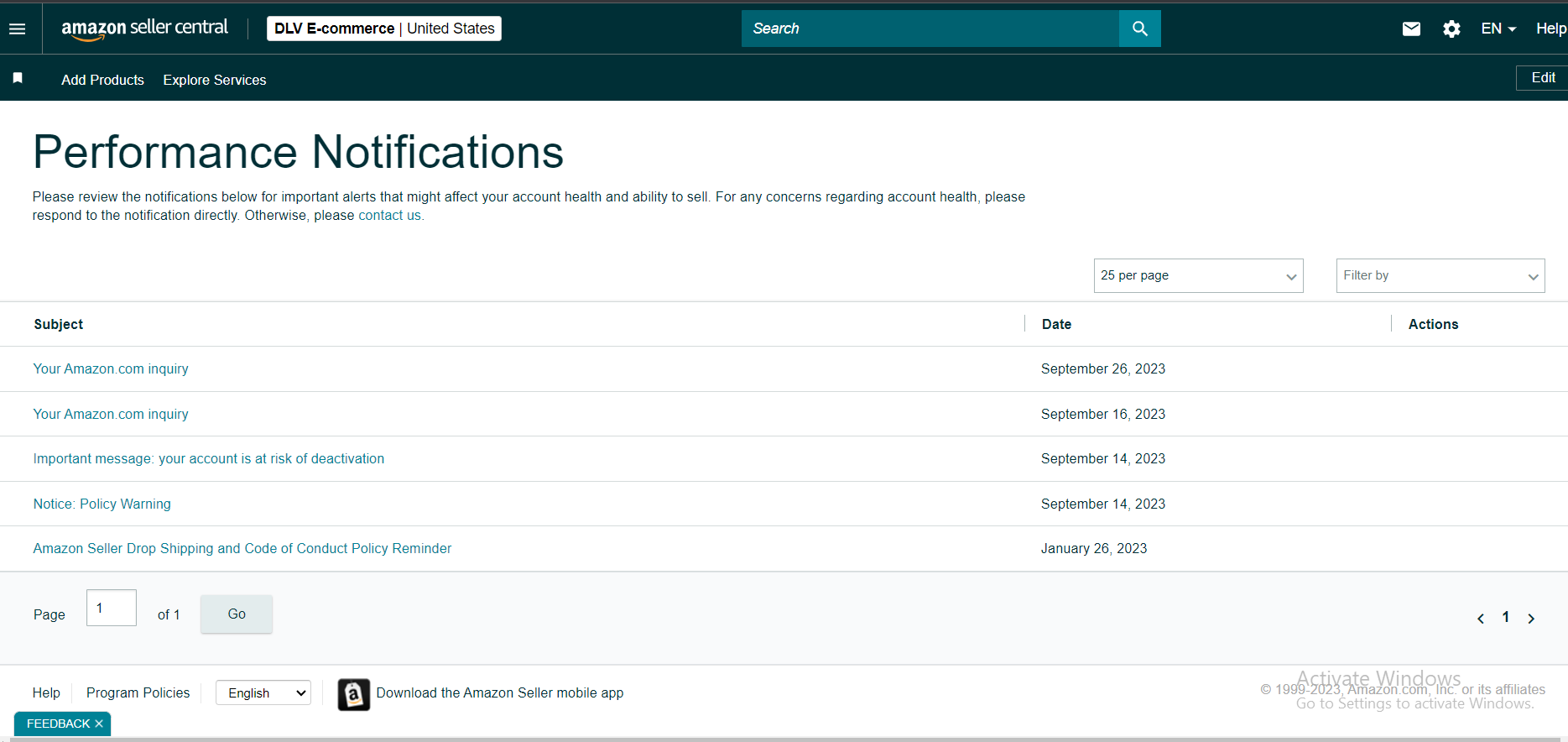This screenshot has width=1568, height=742.
Task: Click the Amazon Seller Central logo
Action: tap(144, 29)
